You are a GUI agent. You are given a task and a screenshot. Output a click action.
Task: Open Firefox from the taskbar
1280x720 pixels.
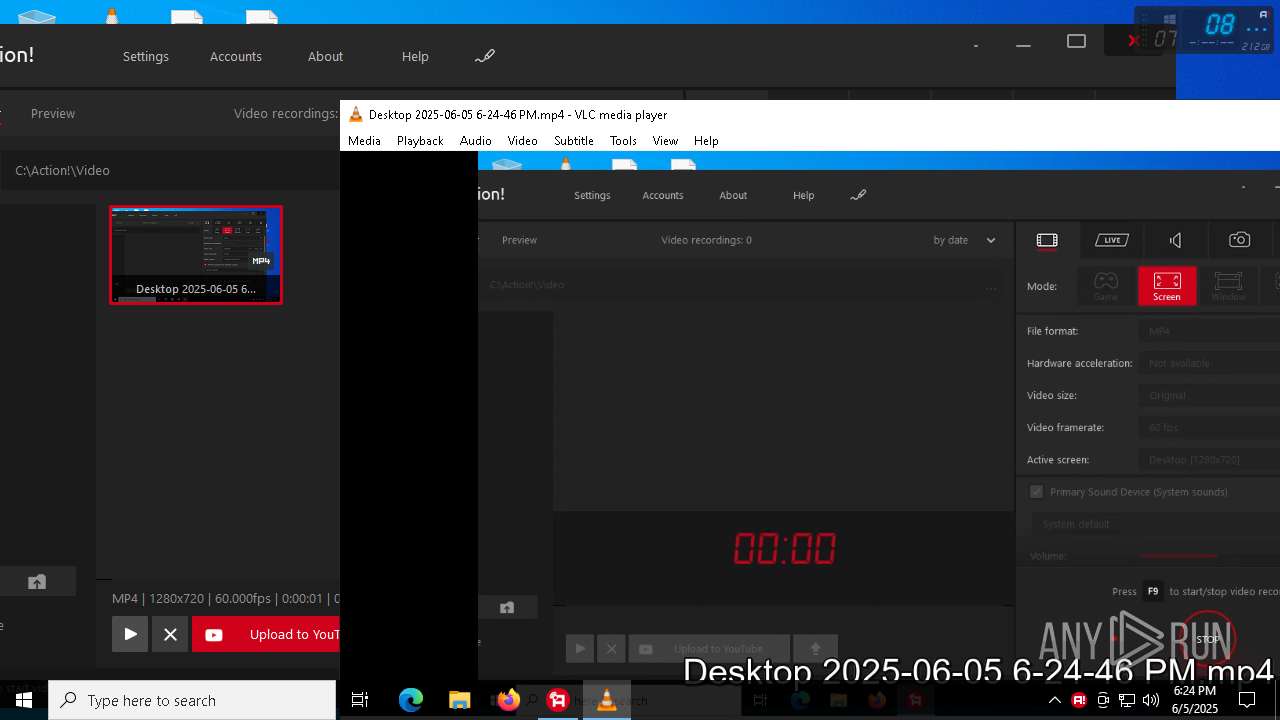point(508,700)
